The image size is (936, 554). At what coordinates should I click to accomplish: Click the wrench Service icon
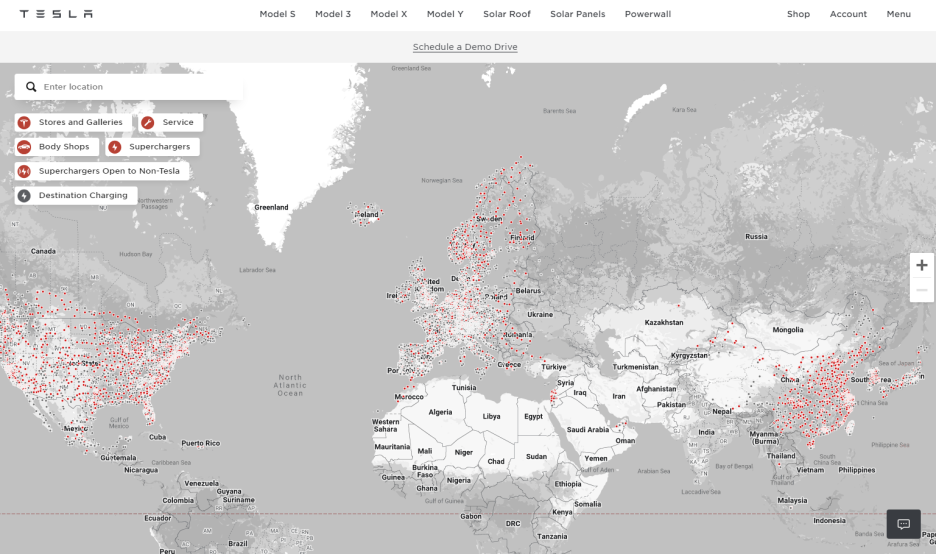pos(148,122)
